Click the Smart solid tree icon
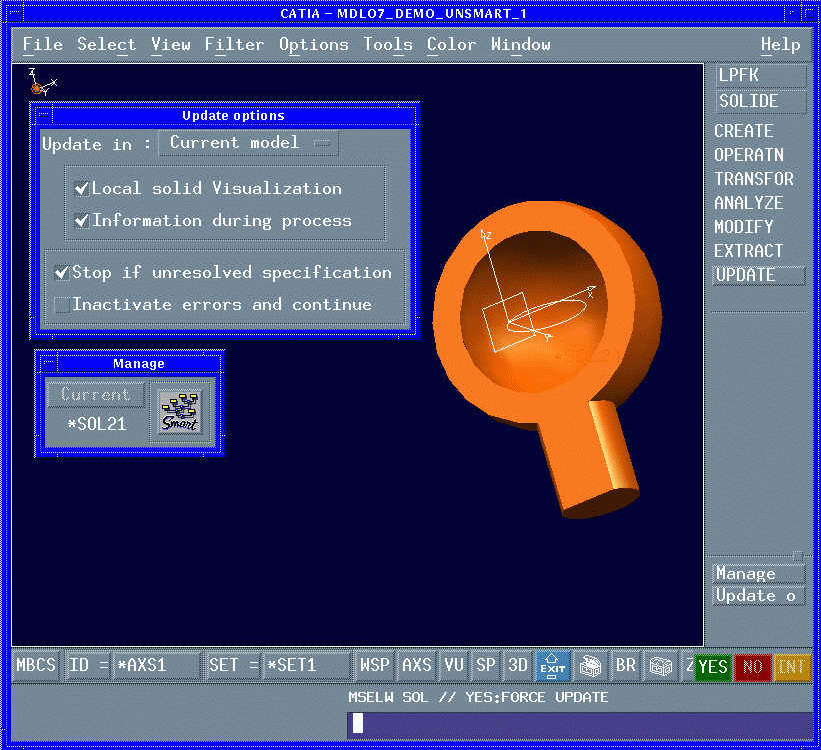Image resolution: width=821 pixels, height=750 pixels. [x=181, y=411]
